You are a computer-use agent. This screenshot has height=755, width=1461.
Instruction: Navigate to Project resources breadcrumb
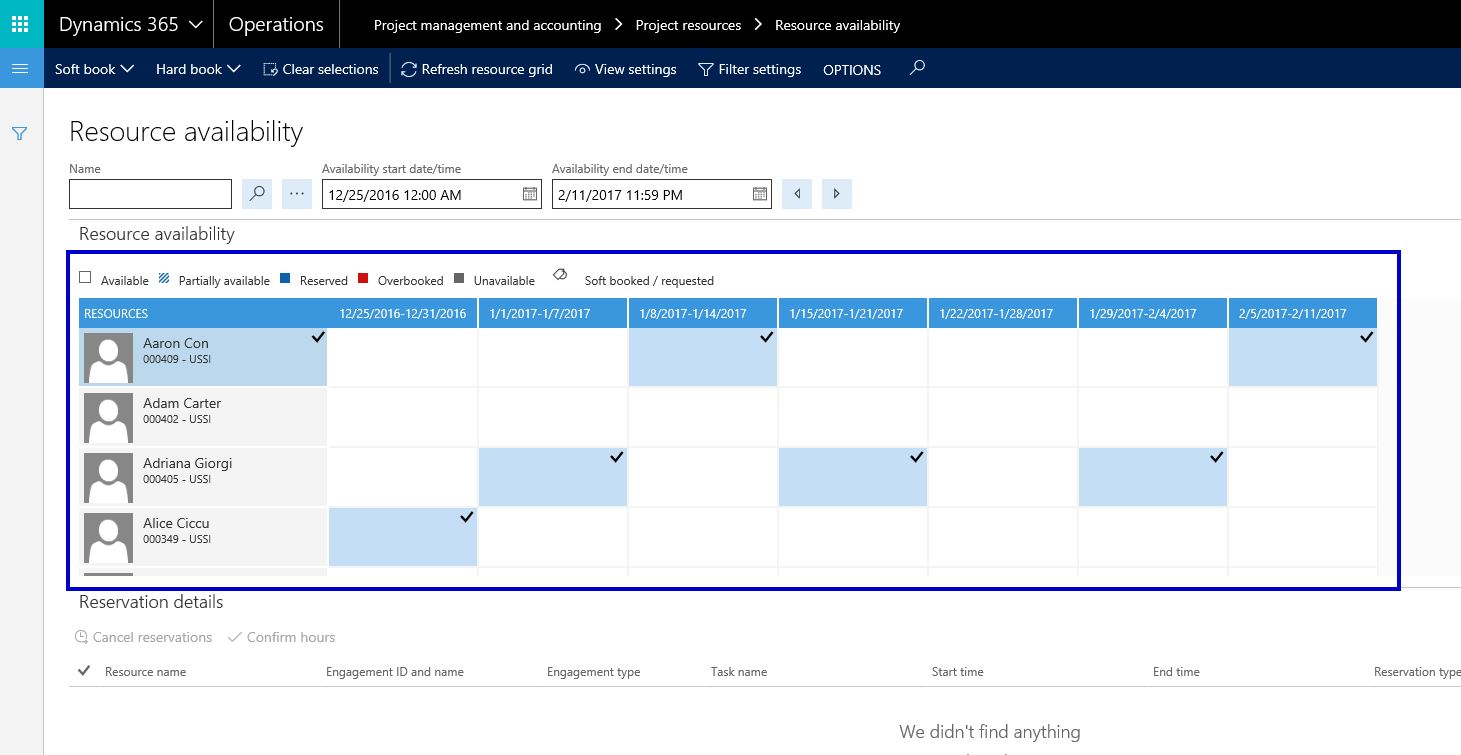point(688,25)
